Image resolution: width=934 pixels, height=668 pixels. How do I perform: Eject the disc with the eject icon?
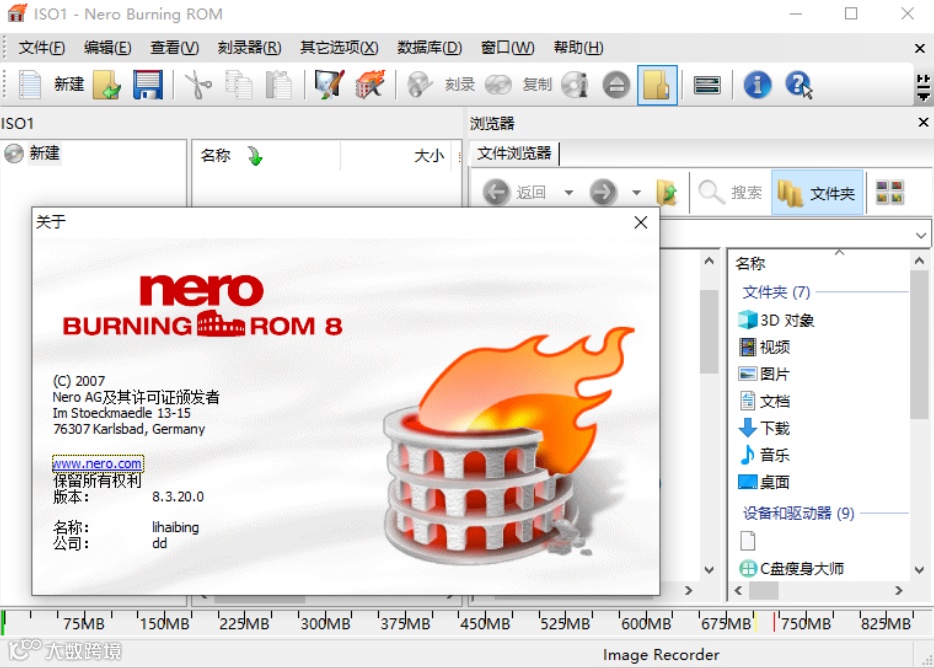616,85
